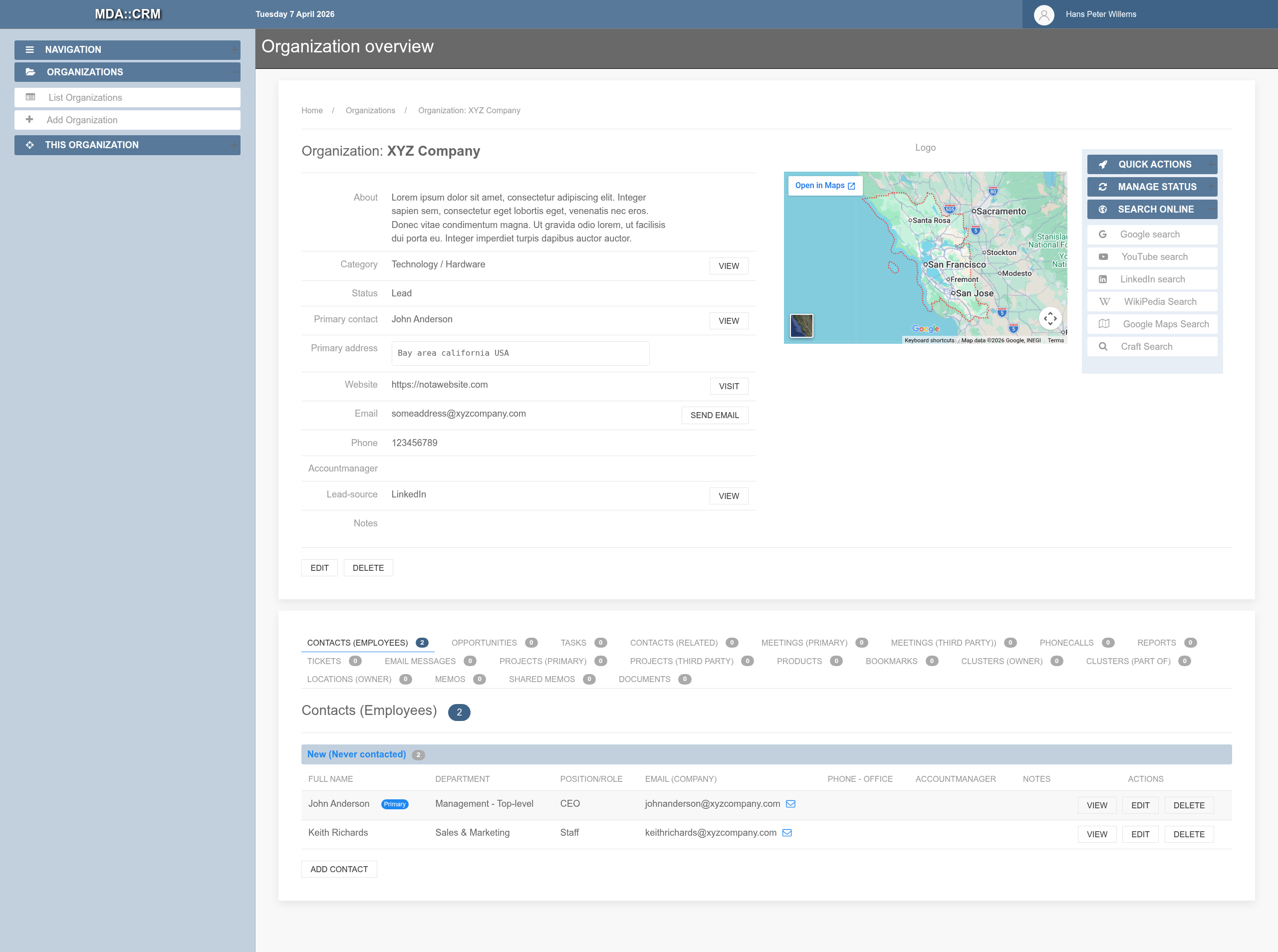
Task: Expand the MANAGE STATUS panel
Action: [1211, 187]
